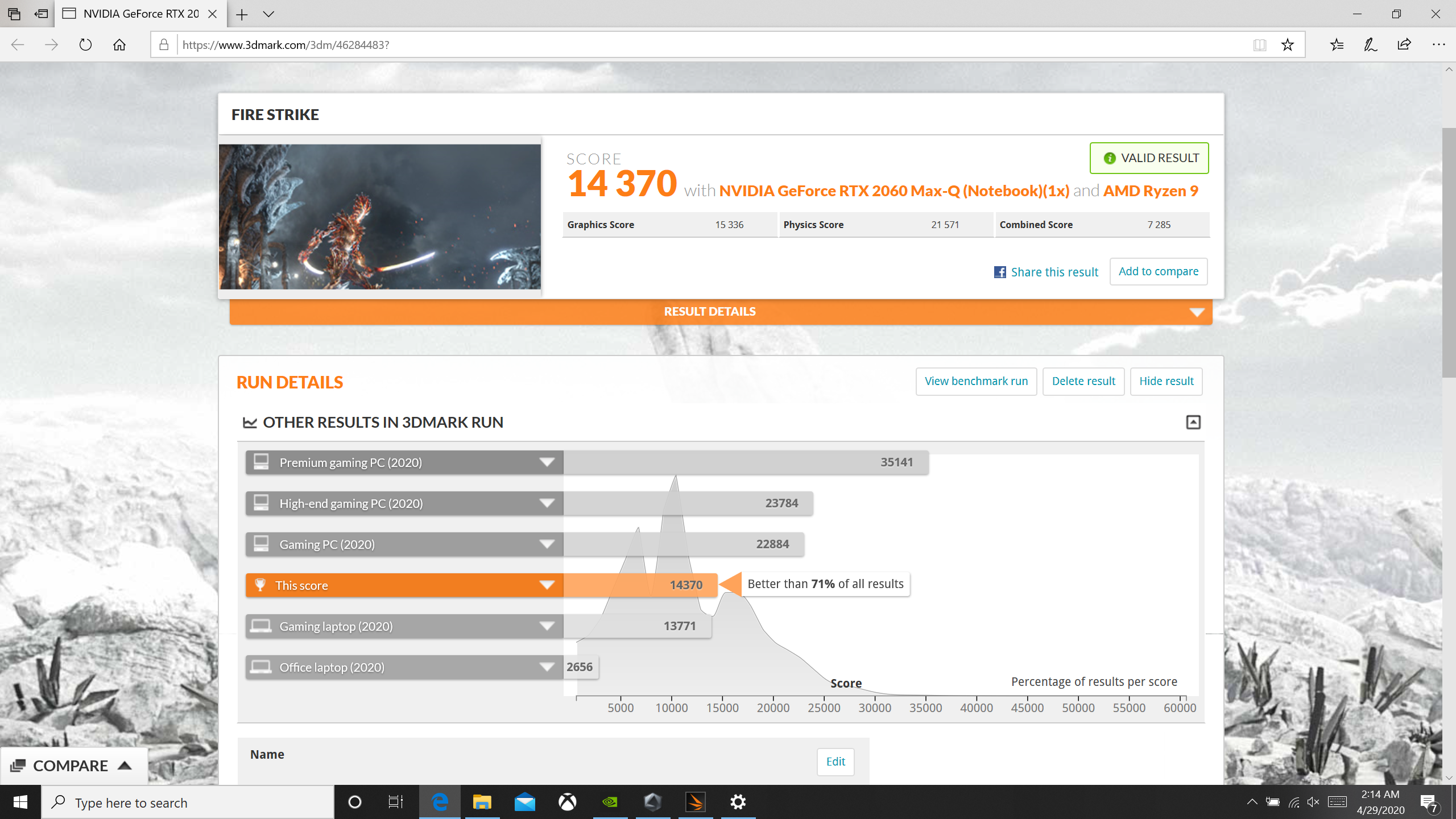The height and width of the screenshot is (819, 1456).
Task: Open NVIDIA GeForce app on taskbar
Action: pos(610,803)
